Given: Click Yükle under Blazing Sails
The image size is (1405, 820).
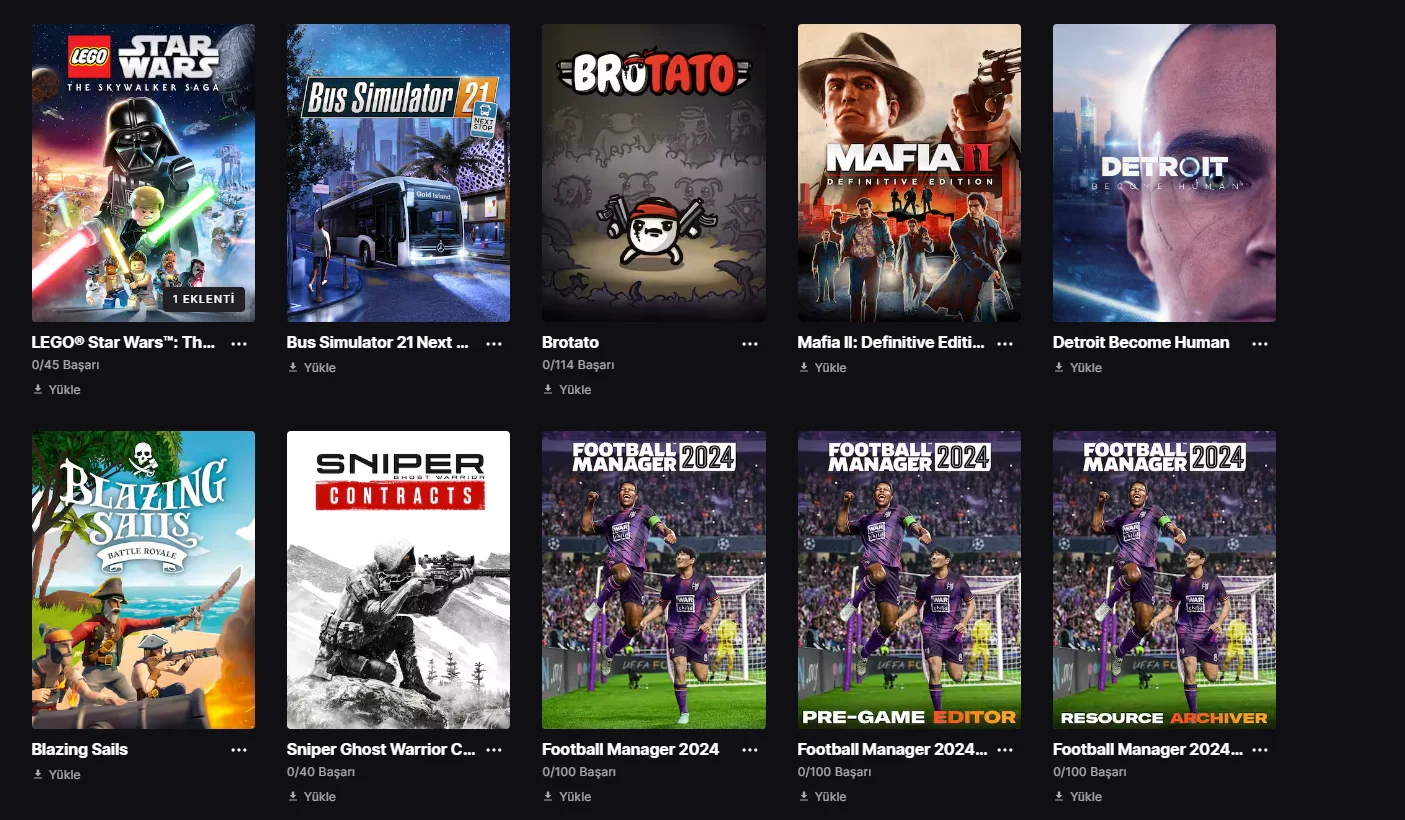Looking at the screenshot, I should 56,774.
